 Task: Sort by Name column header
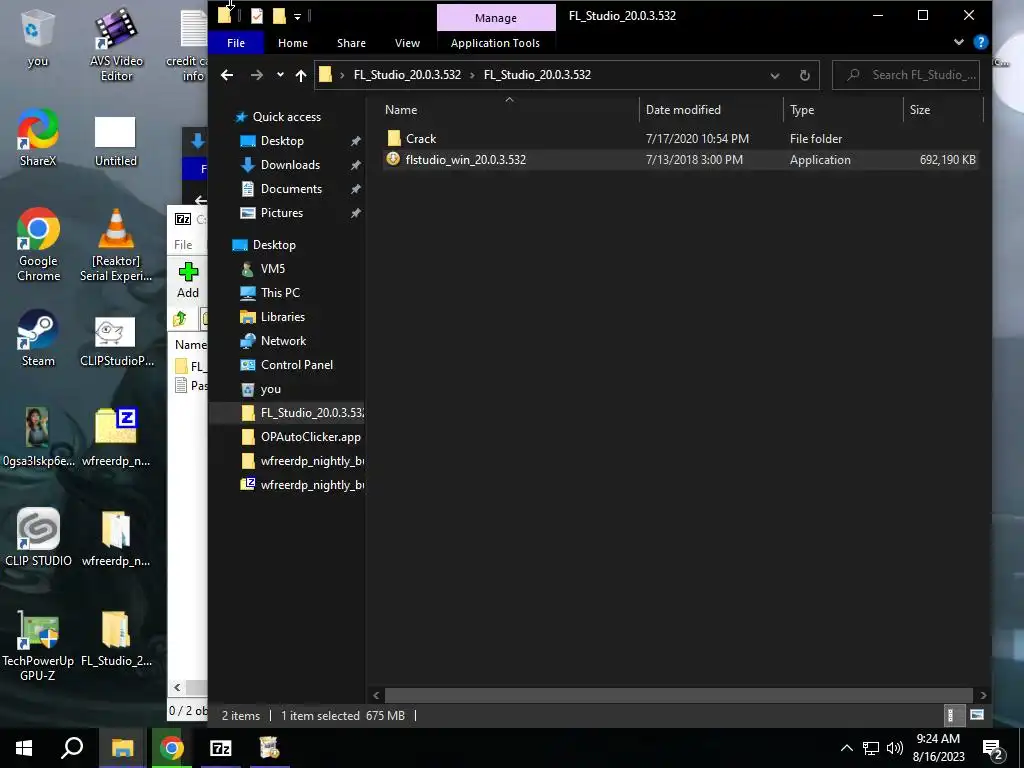click(x=510, y=110)
